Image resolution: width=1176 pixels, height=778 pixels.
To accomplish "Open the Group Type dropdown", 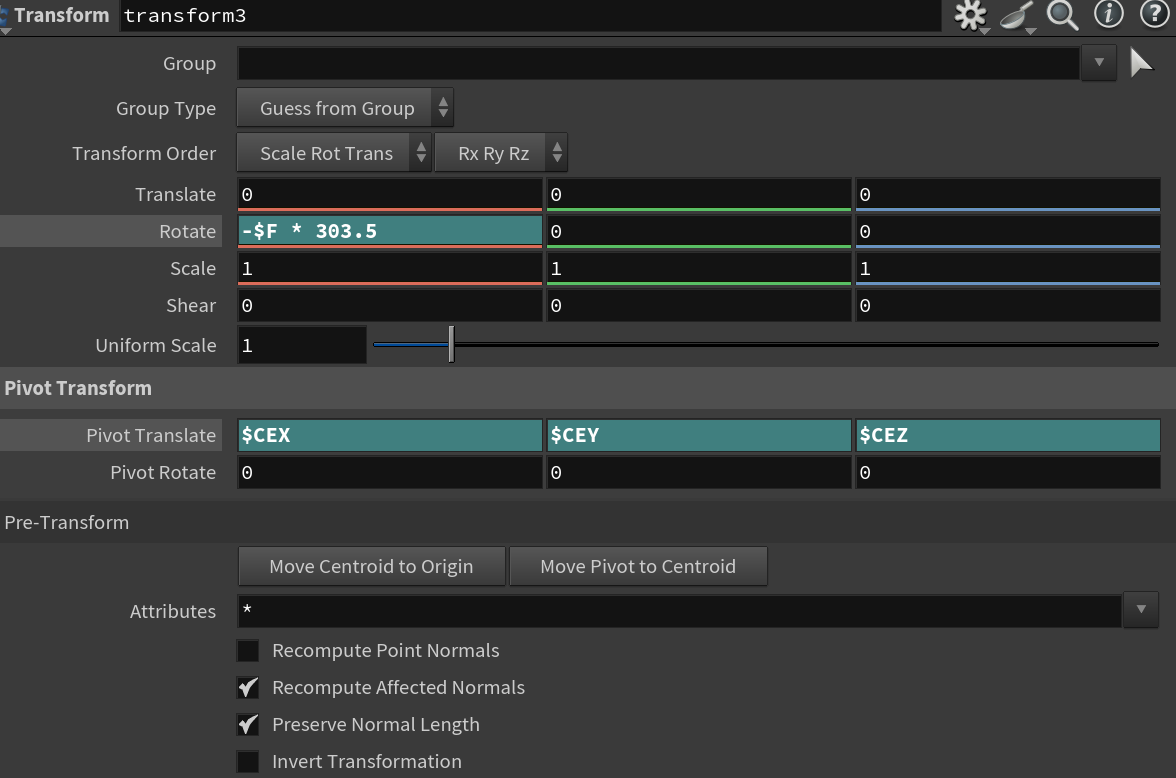I will point(345,108).
